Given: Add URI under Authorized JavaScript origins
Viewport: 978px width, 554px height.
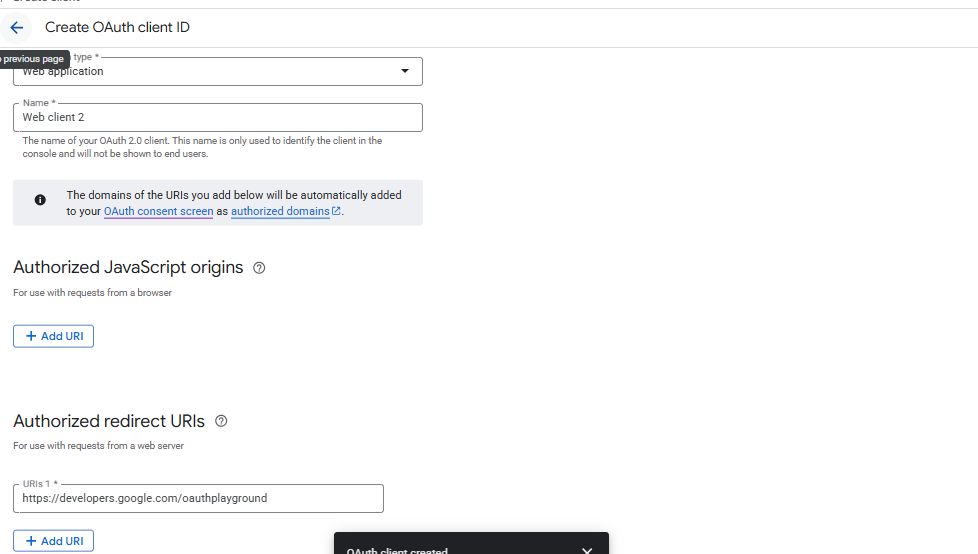Looking at the screenshot, I should 53,336.
